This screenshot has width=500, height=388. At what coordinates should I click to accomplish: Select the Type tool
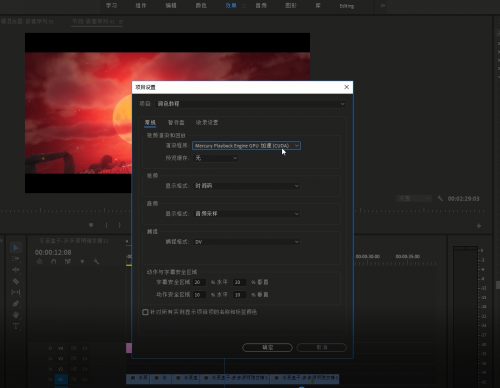click(x=16, y=326)
